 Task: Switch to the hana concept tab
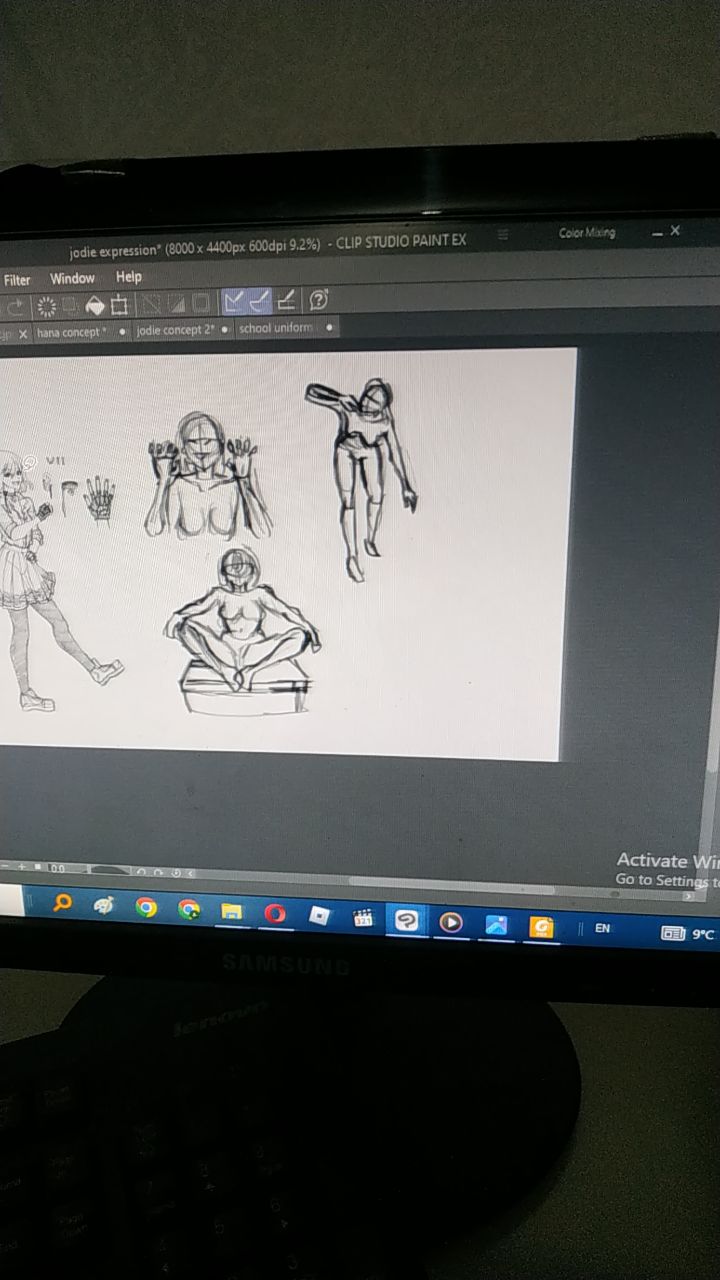[x=71, y=331]
